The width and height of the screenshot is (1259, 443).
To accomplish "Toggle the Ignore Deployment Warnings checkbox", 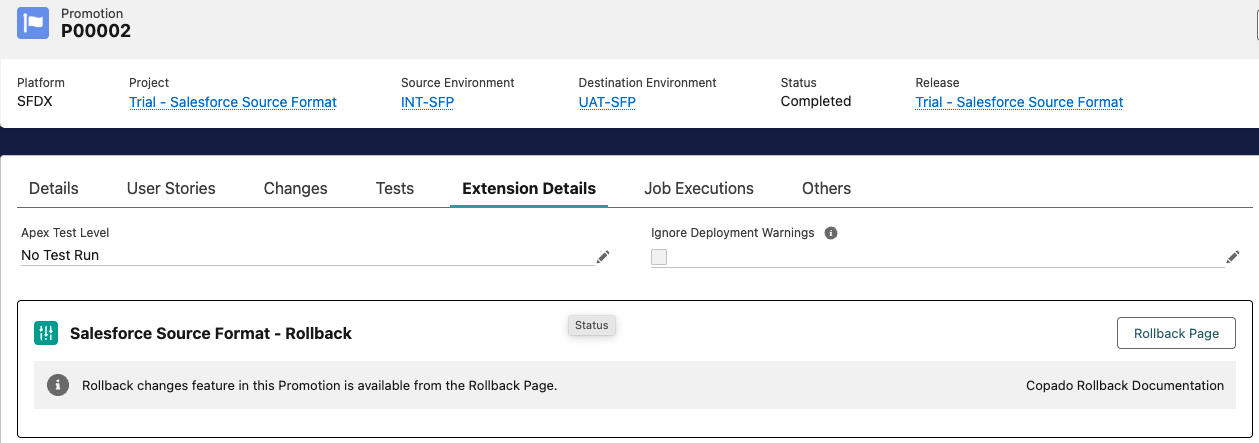I will coord(659,257).
